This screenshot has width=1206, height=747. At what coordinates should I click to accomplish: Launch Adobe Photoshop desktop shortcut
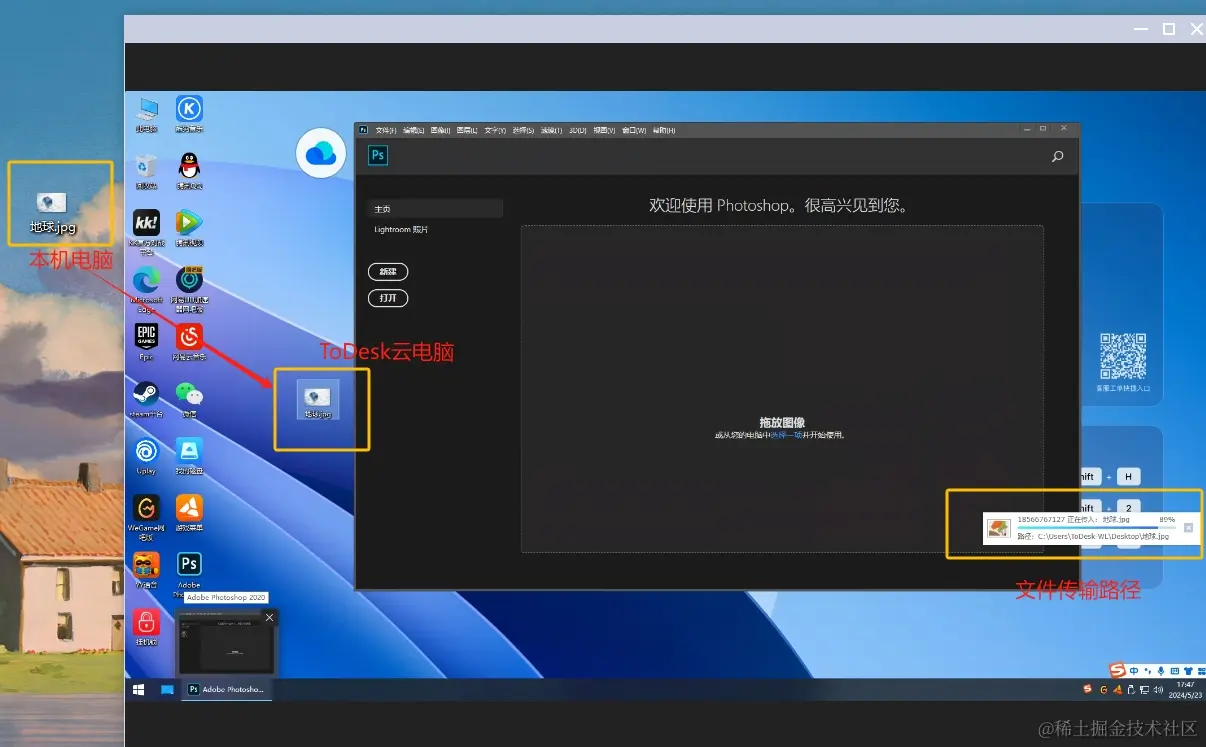click(189, 565)
